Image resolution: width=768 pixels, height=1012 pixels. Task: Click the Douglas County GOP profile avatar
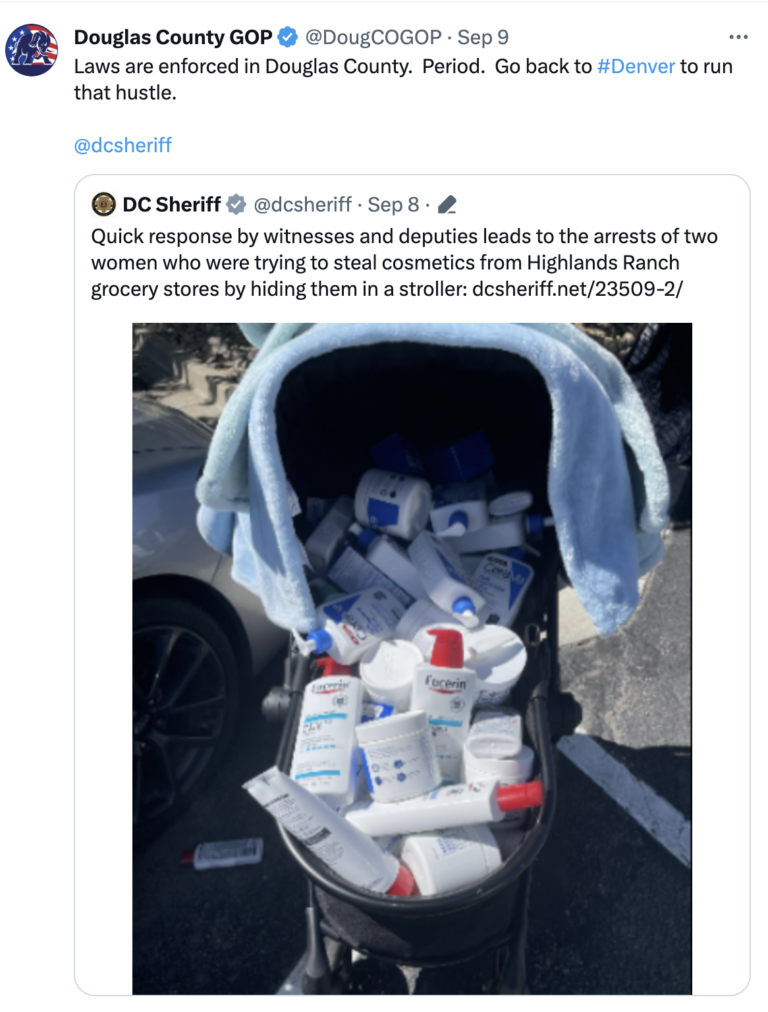32,50
